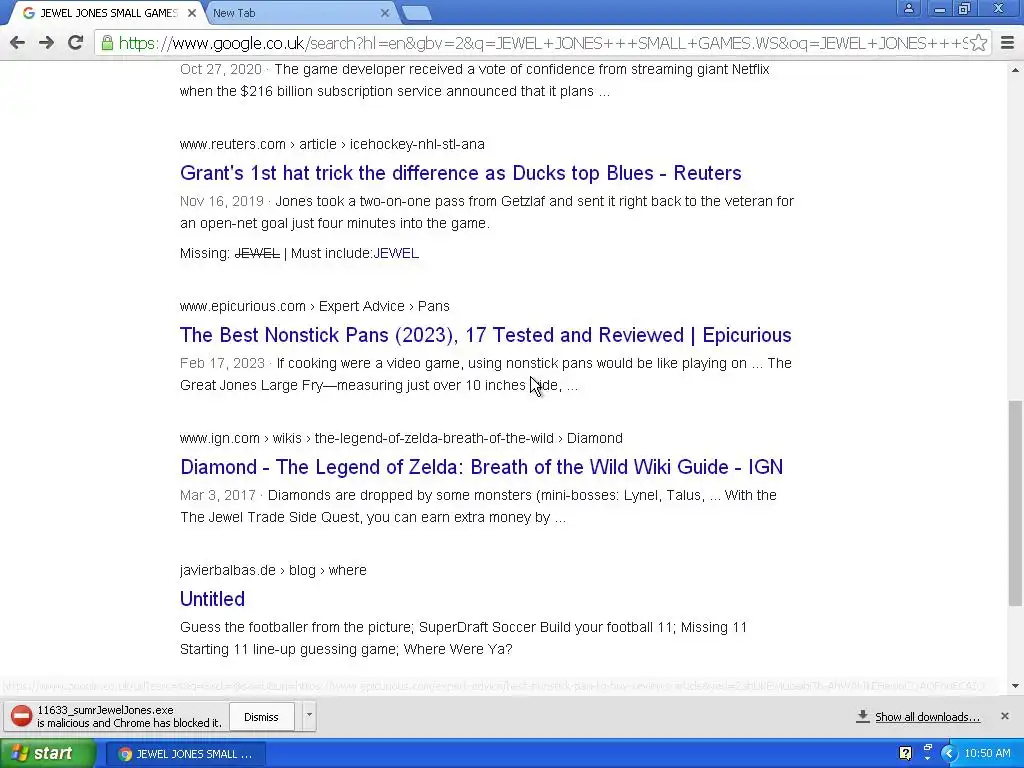Select the Chrome JEWEL JONES taskbar button
The image size is (1024, 768).
click(x=185, y=754)
